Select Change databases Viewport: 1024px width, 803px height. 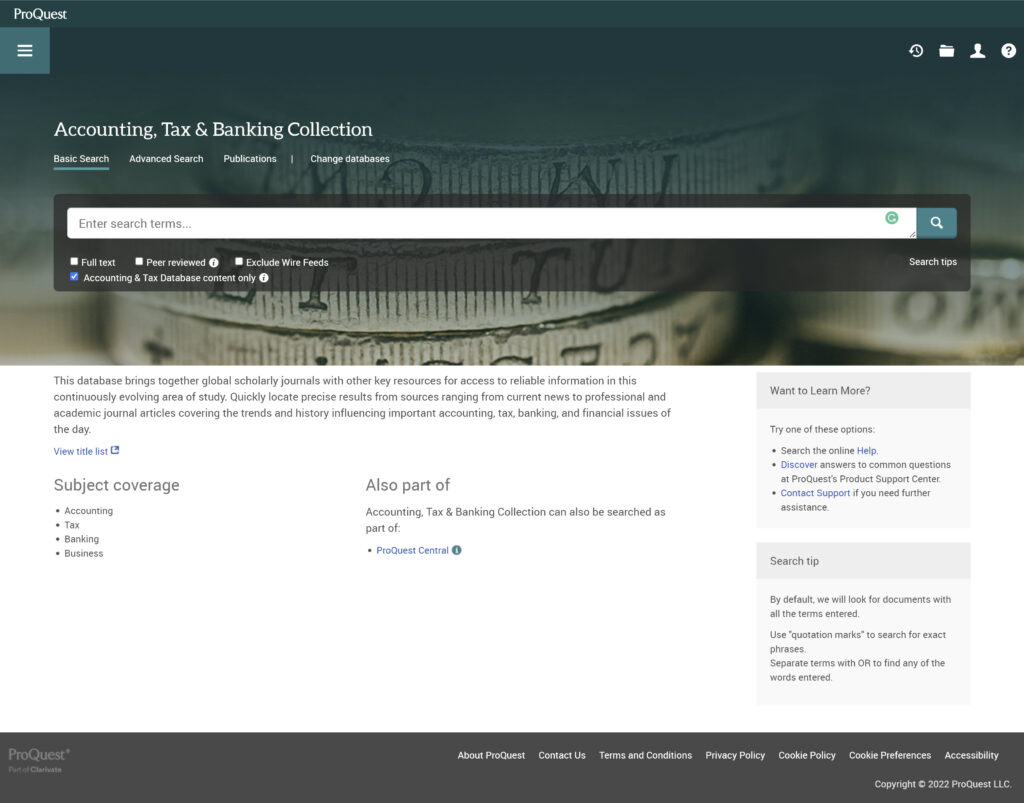tap(349, 159)
